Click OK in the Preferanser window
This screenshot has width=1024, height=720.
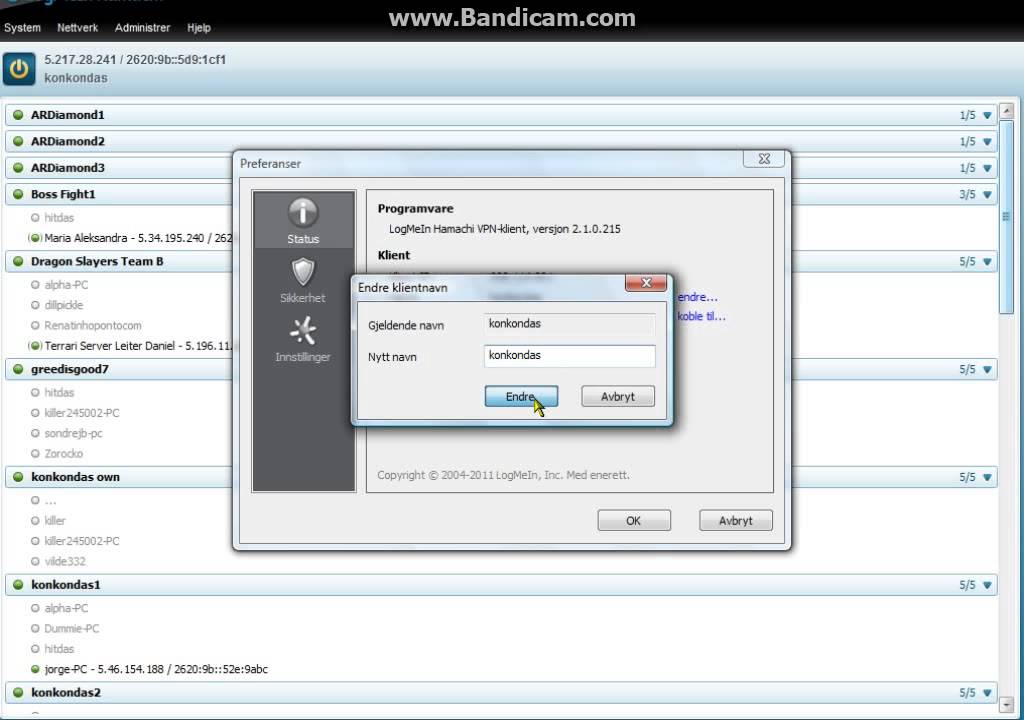633,520
